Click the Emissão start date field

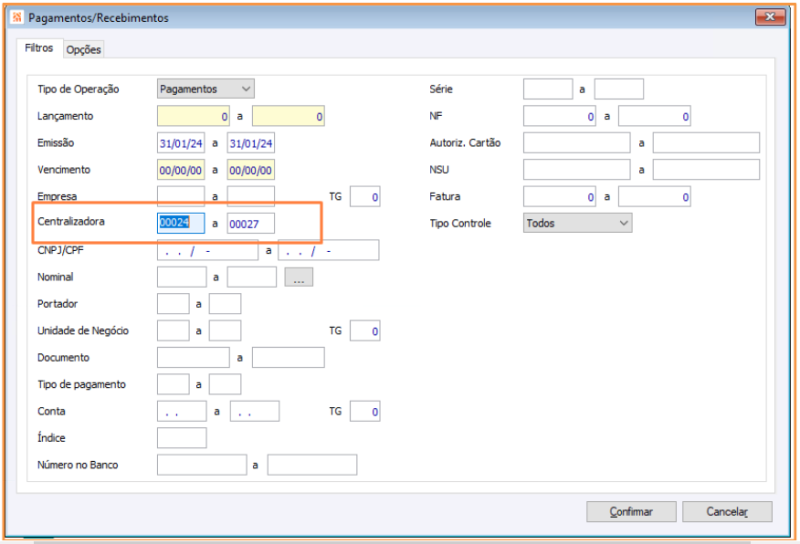click(181, 143)
